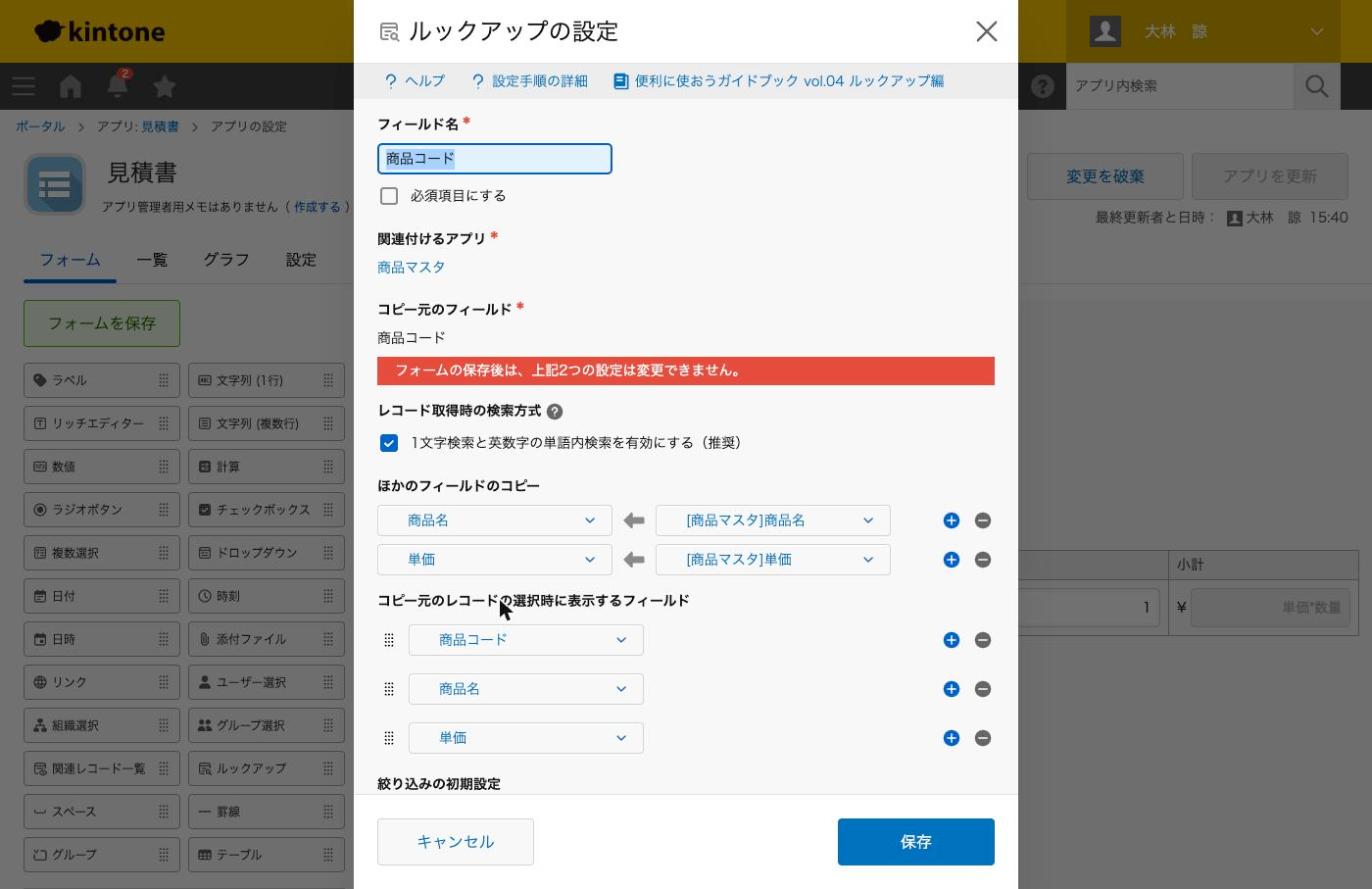Select the チェックボックス field in the palette
Screen dimensions: 1372x889
[266, 510]
